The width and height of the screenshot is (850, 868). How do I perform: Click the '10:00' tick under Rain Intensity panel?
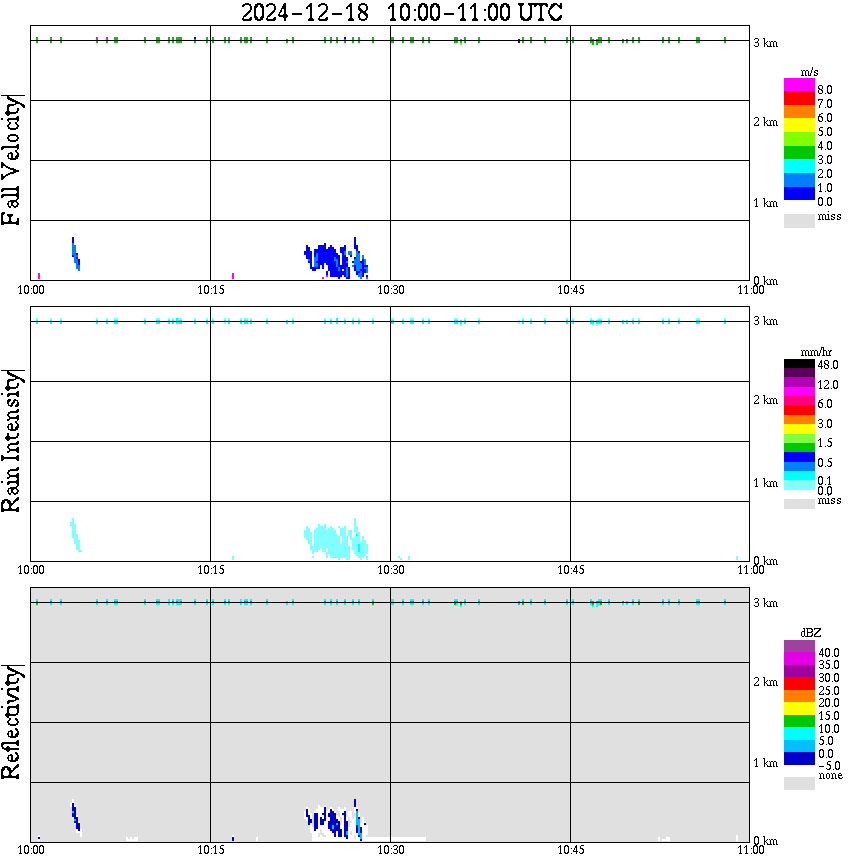[30, 570]
